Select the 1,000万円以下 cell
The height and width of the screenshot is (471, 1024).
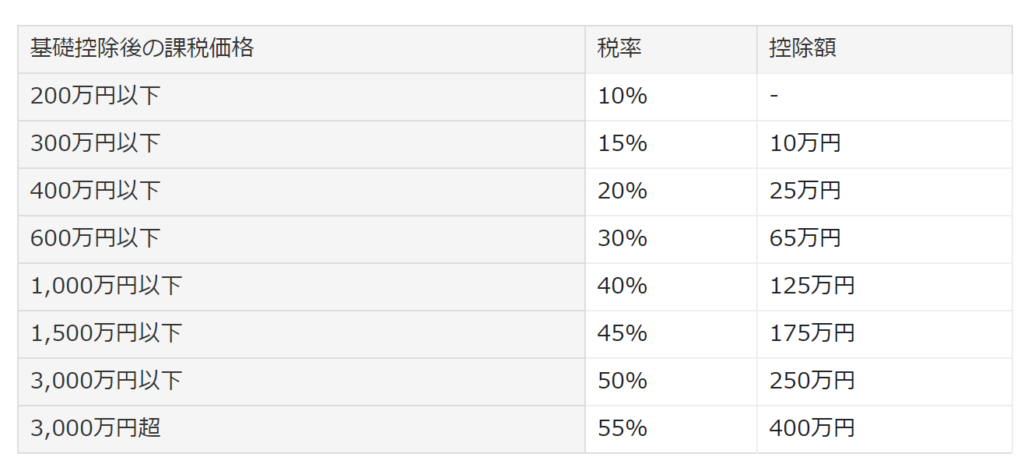[301, 287]
